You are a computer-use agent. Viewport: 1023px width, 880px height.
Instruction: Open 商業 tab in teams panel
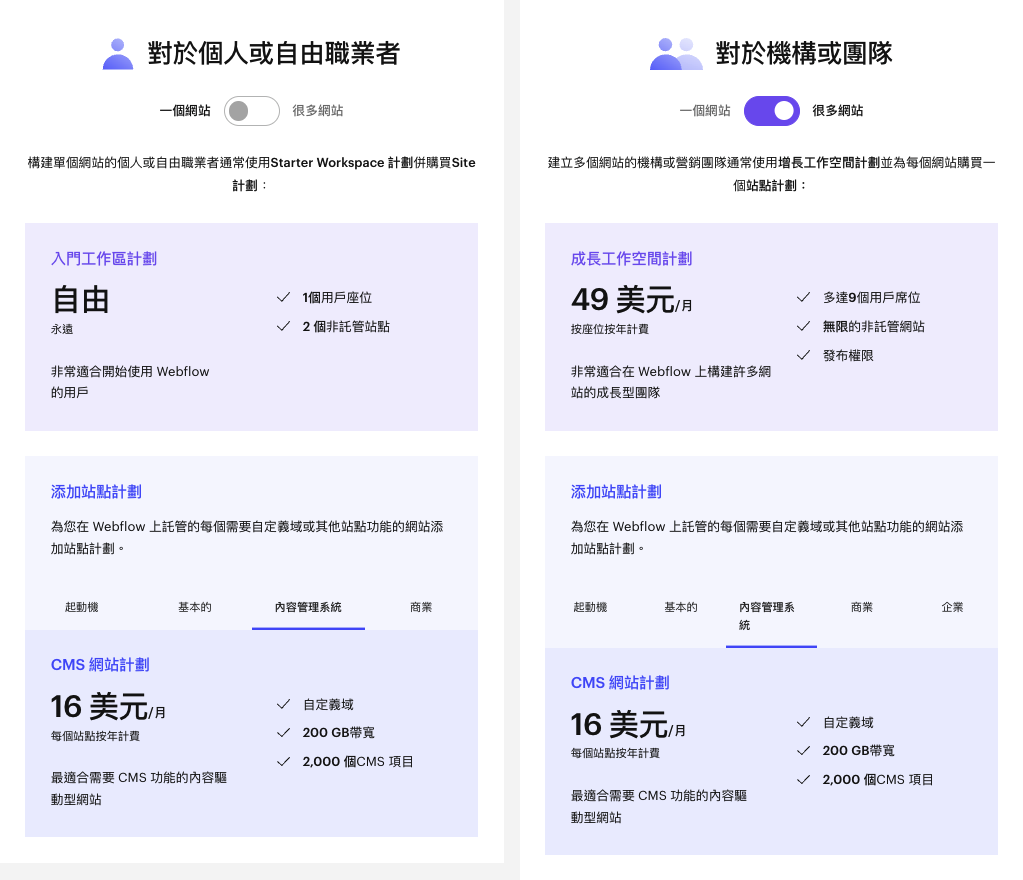tap(861, 607)
